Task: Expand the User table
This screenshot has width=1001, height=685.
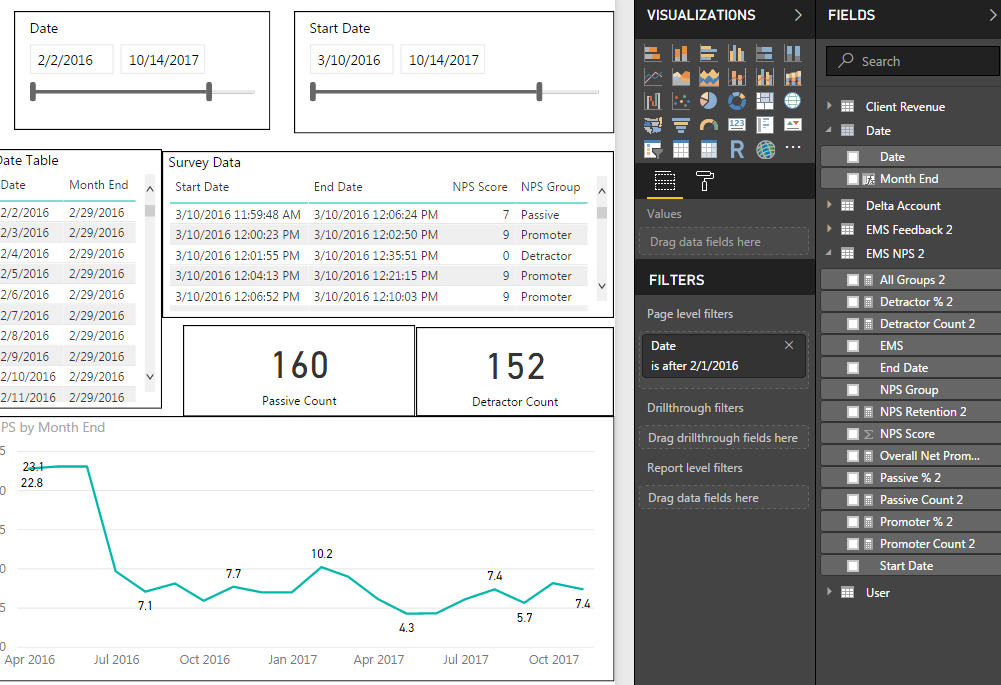Action: coord(829,592)
